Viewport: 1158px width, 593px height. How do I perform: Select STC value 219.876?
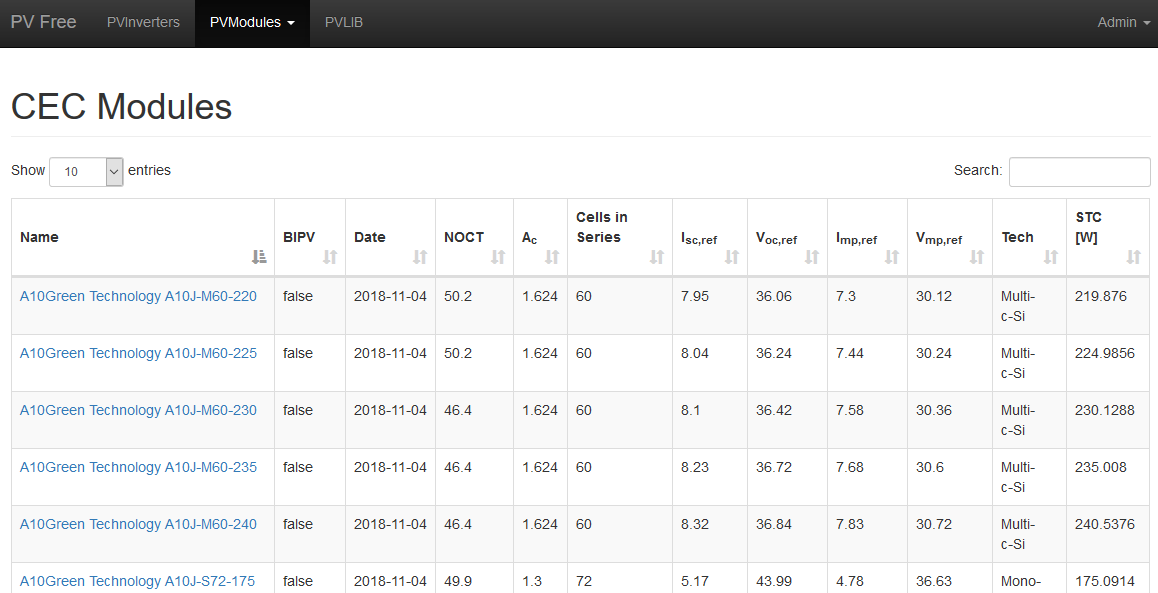1100,296
